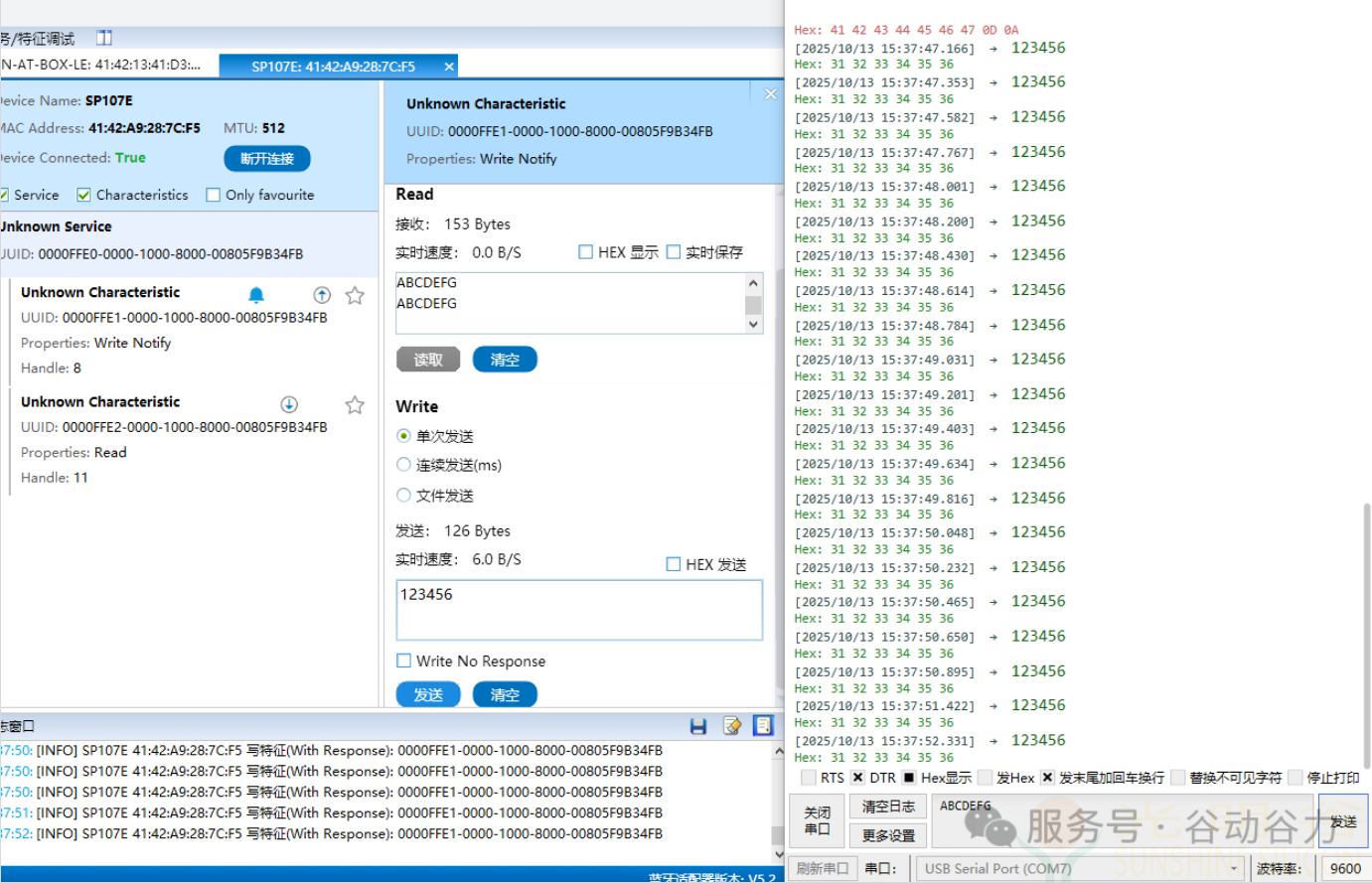
Task: Click serial log entry at 15:37:52.331
Action: point(930,741)
